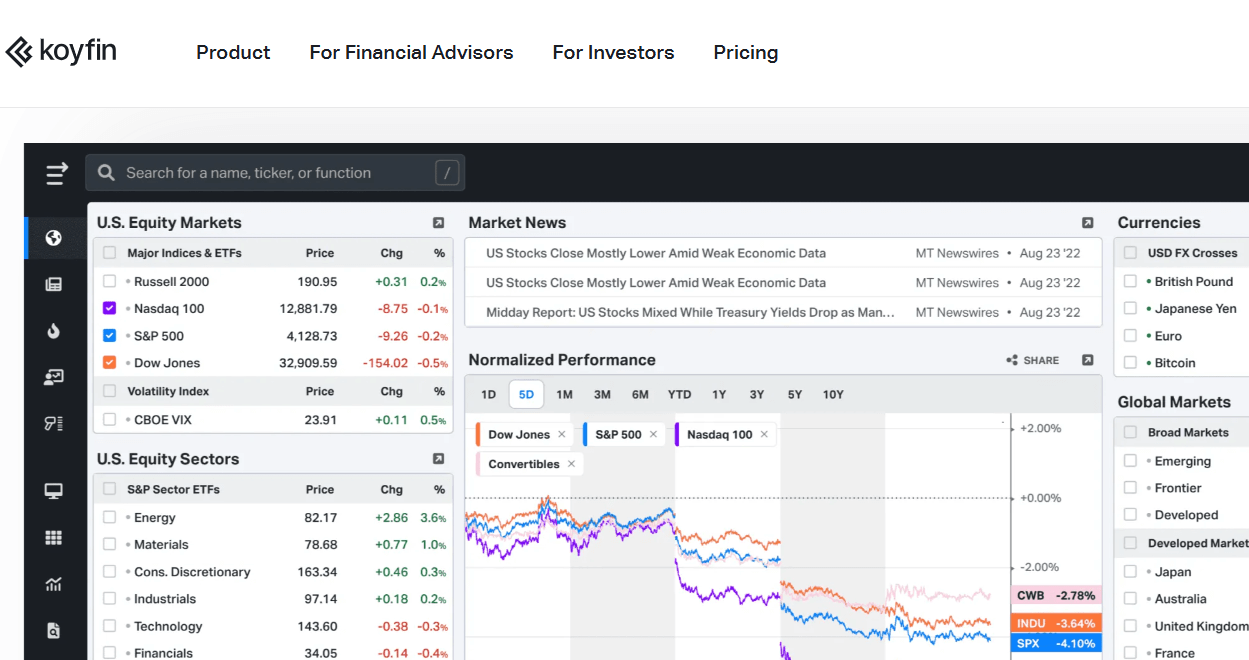This screenshot has width=1249, height=660.
Task: Uncheck the Nasdaq 100 checkbox
Action: [x=109, y=309]
